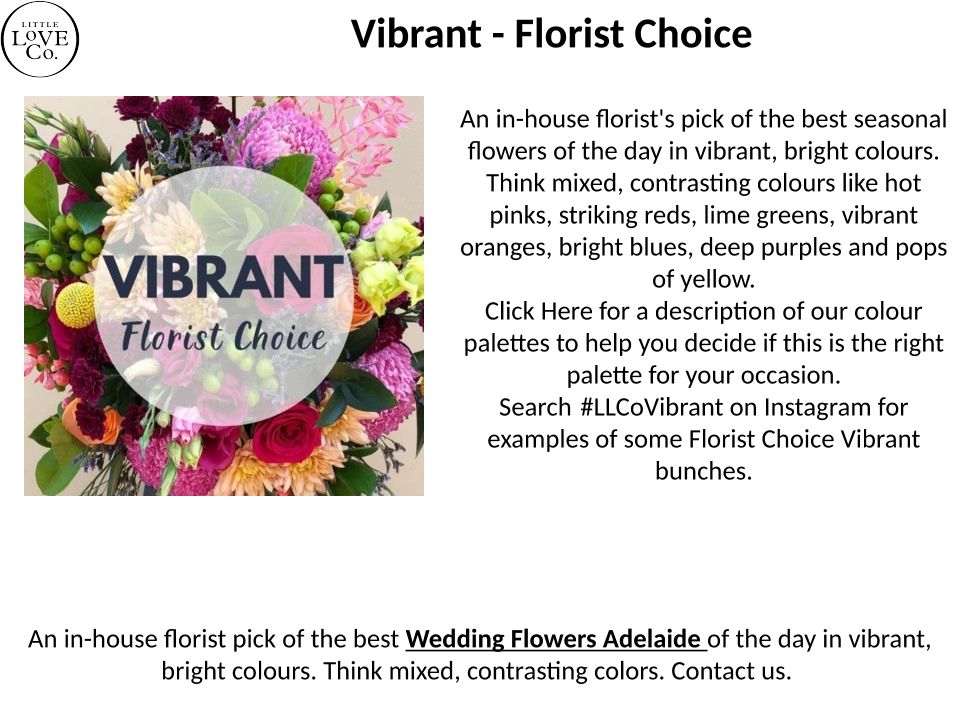Open the Wedding Flowers Adelaide link
The image size is (960, 720).
click(x=555, y=639)
